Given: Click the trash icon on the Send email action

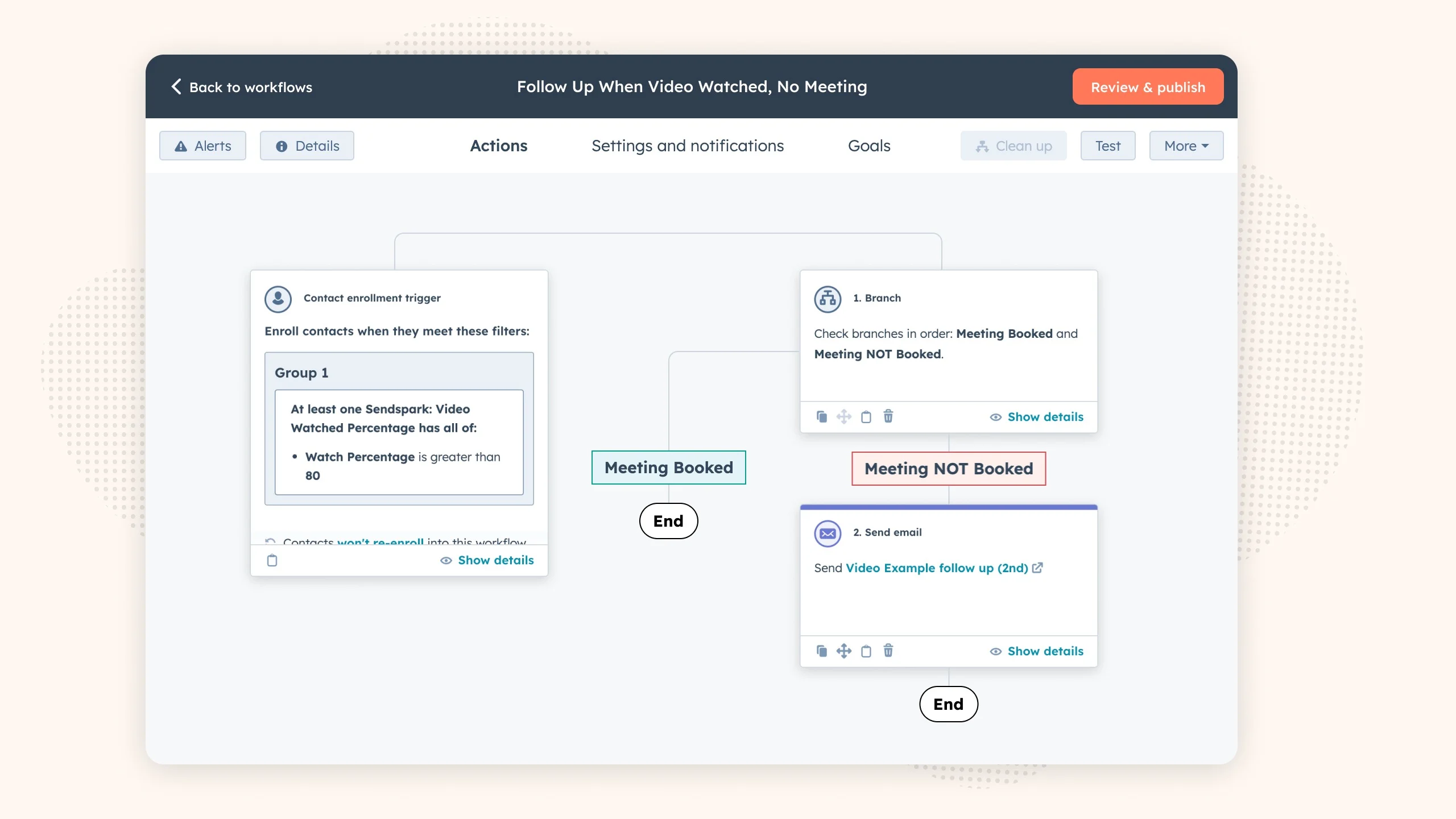Looking at the screenshot, I should (x=888, y=651).
